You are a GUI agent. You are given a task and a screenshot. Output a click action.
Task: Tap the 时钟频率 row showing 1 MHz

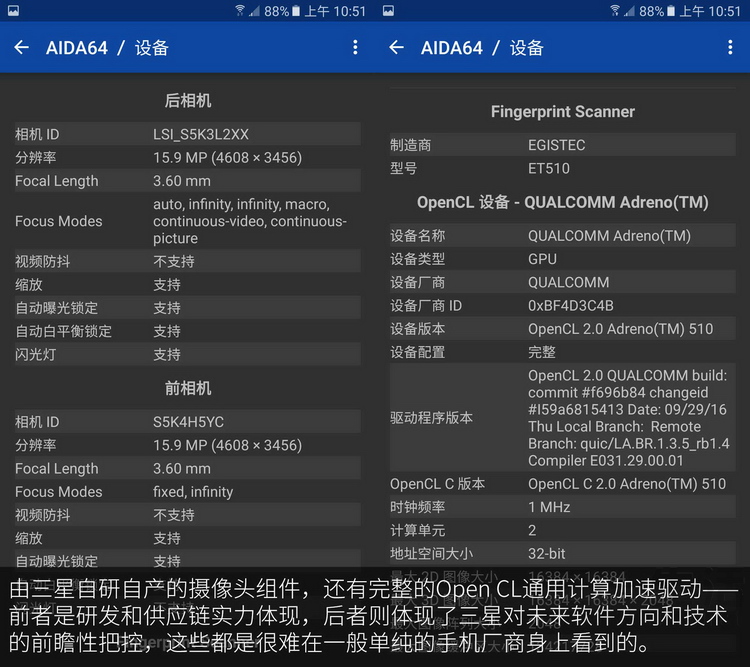[562, 507]
